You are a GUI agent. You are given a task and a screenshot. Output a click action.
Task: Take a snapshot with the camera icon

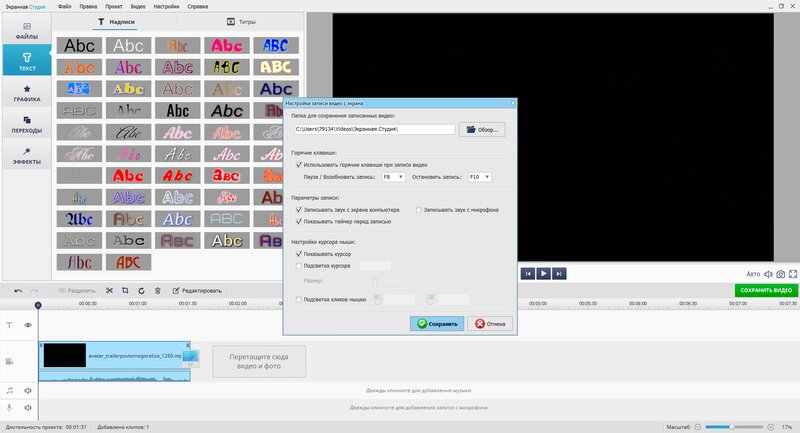(x=781, y=274)
